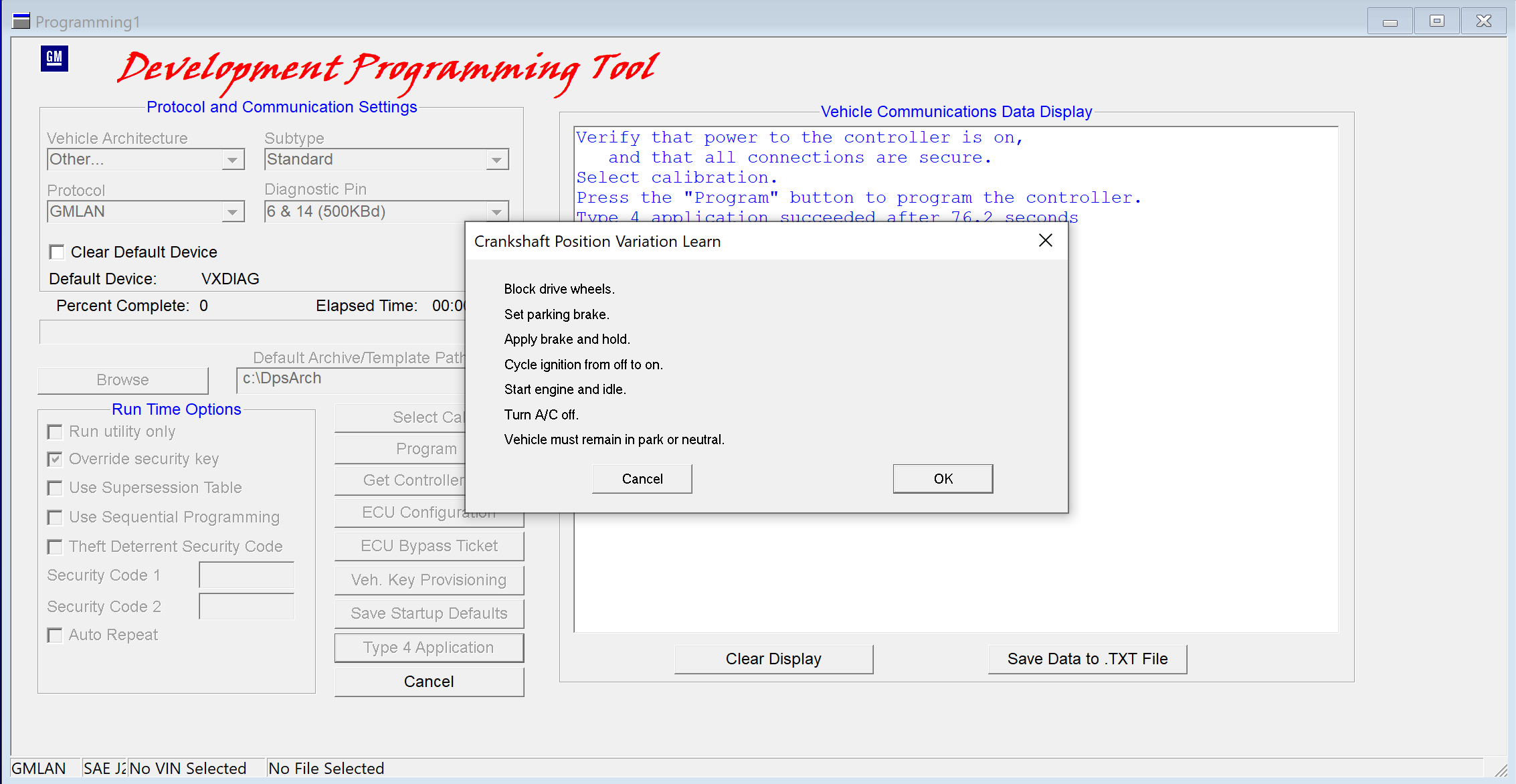
Task: Click the Get Controller button
Action: tap(400, 480)
